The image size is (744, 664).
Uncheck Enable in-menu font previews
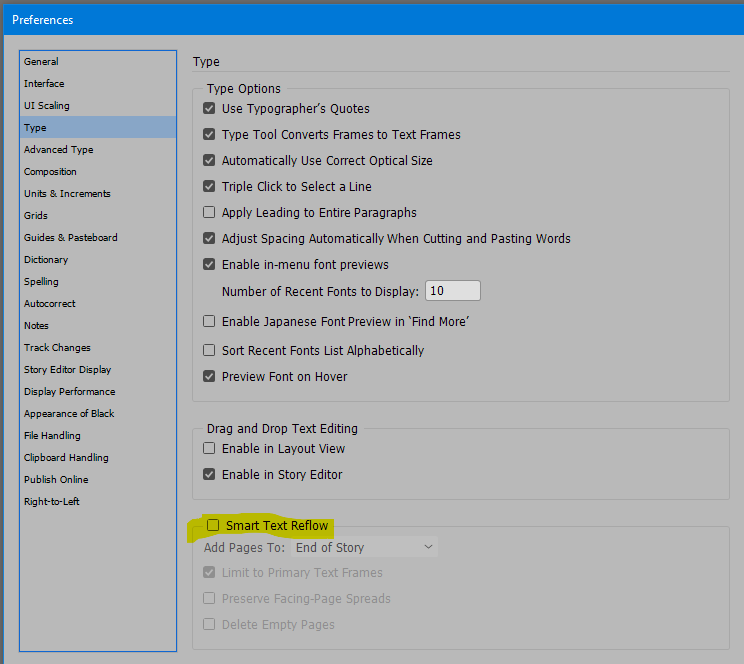(x=209, y=265)
